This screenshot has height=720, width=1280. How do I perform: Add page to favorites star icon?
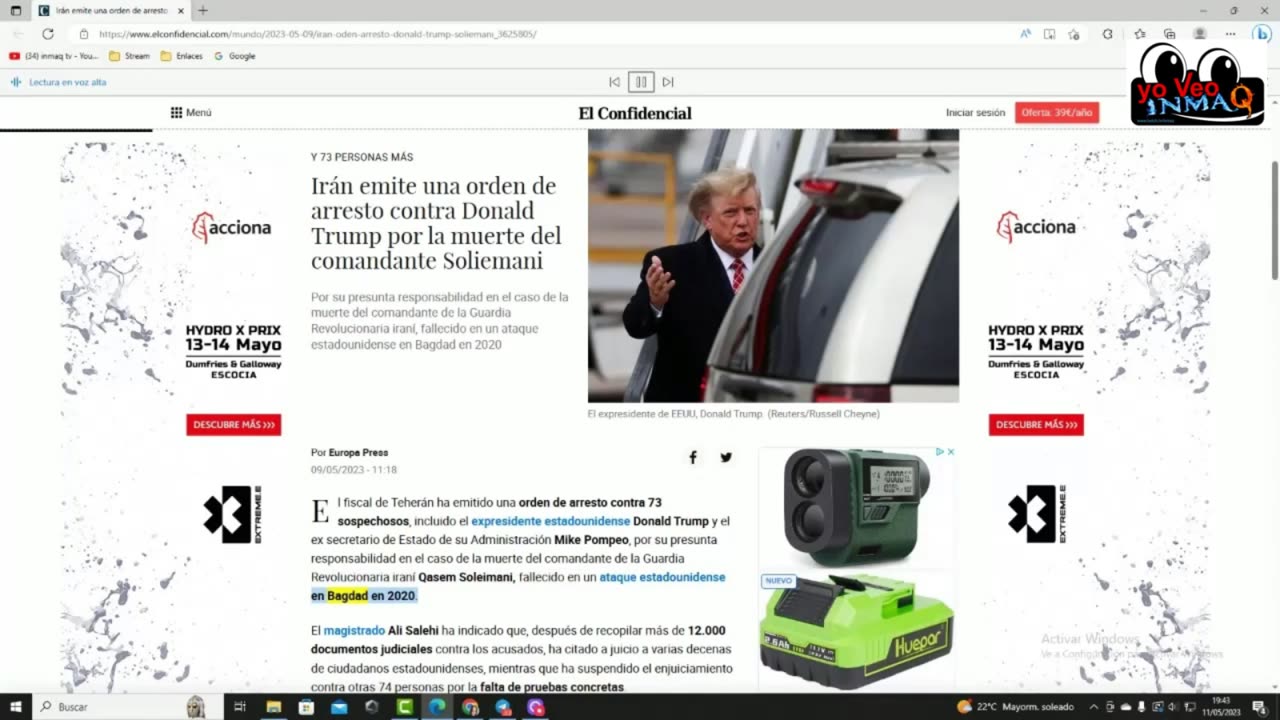[1074, 34]
